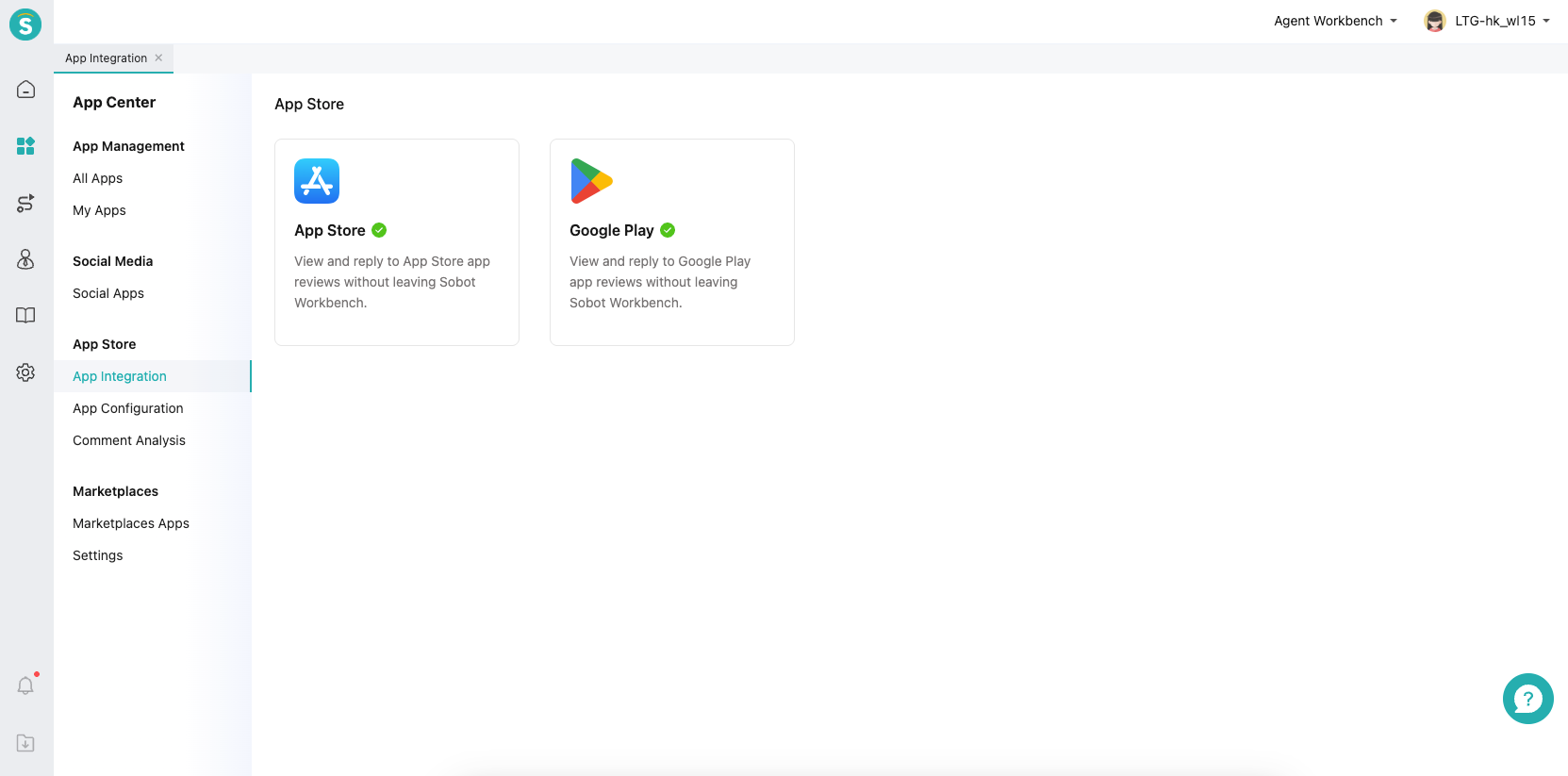Open the routing flow icon in the sidebar
This screenshot has height=776, width=1568.
(25, 203)
